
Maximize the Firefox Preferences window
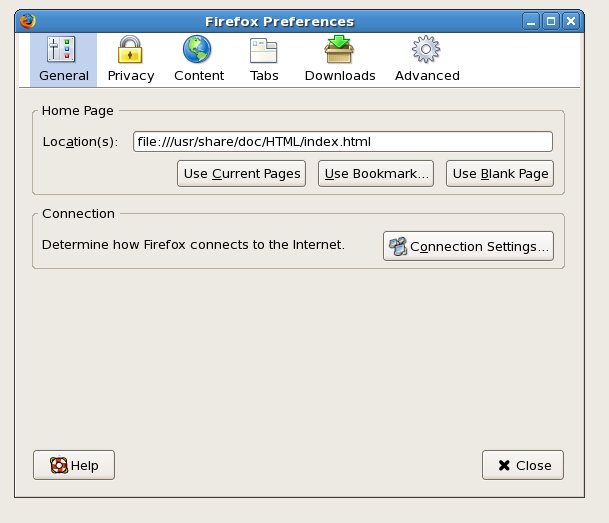coord(551,21)
